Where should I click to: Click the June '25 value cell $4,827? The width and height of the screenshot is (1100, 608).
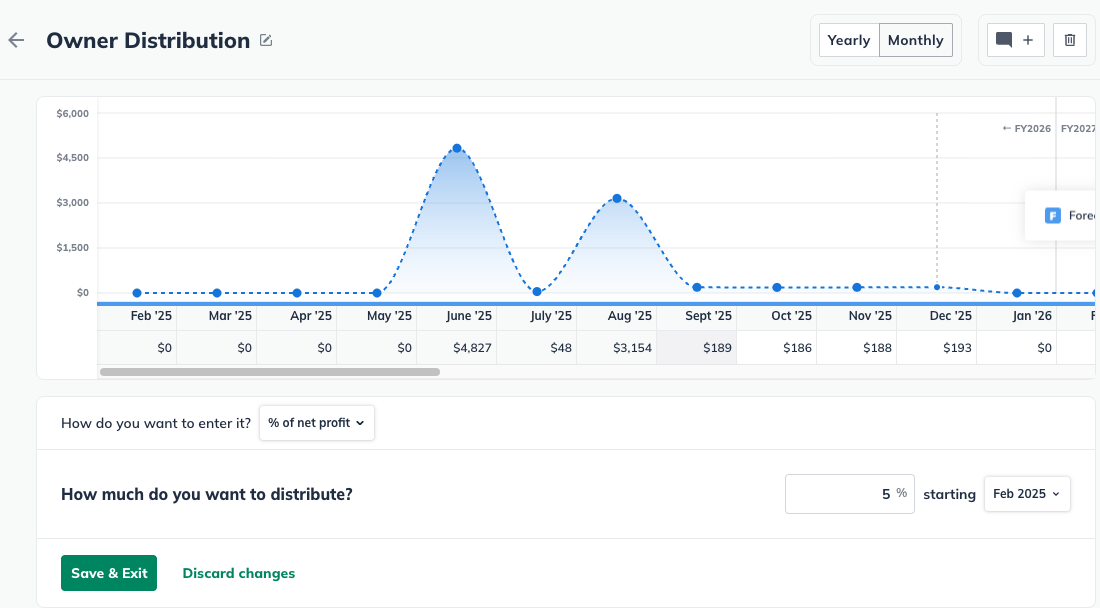coord(456,347)
